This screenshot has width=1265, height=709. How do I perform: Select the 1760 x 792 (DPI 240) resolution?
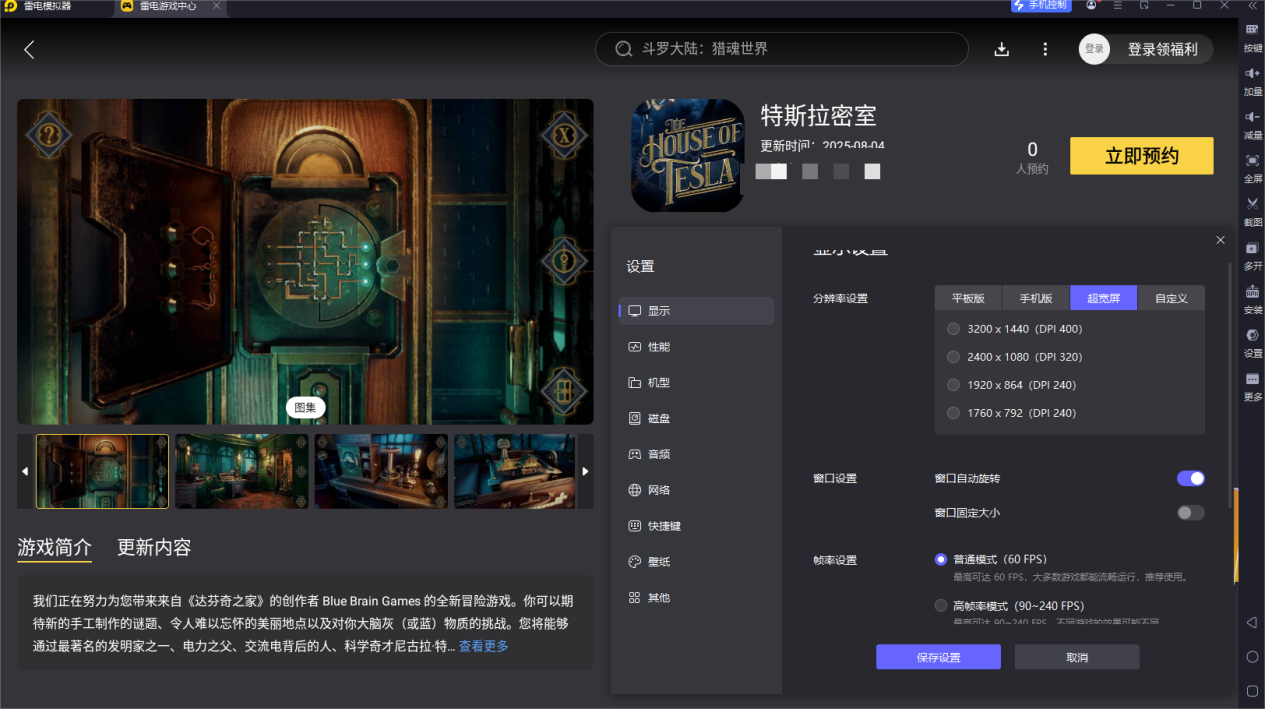coord(1011,413)
